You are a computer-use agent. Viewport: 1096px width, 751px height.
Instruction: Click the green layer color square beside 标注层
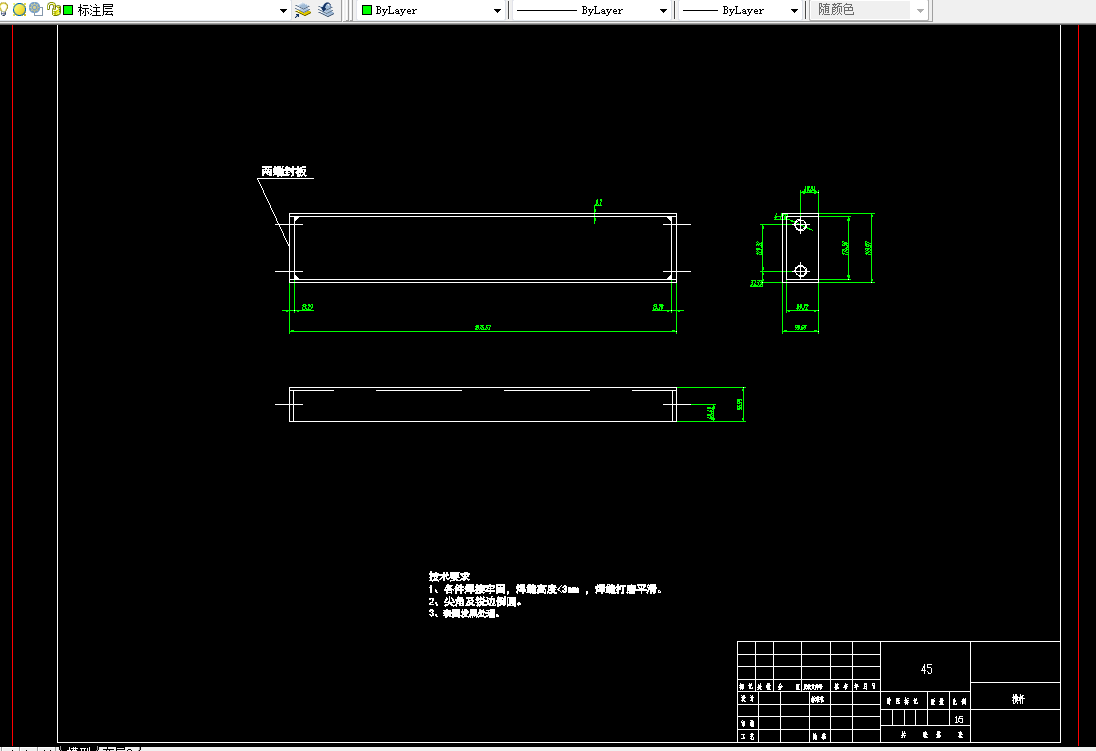pyautogui.click(x=68, y=10)
